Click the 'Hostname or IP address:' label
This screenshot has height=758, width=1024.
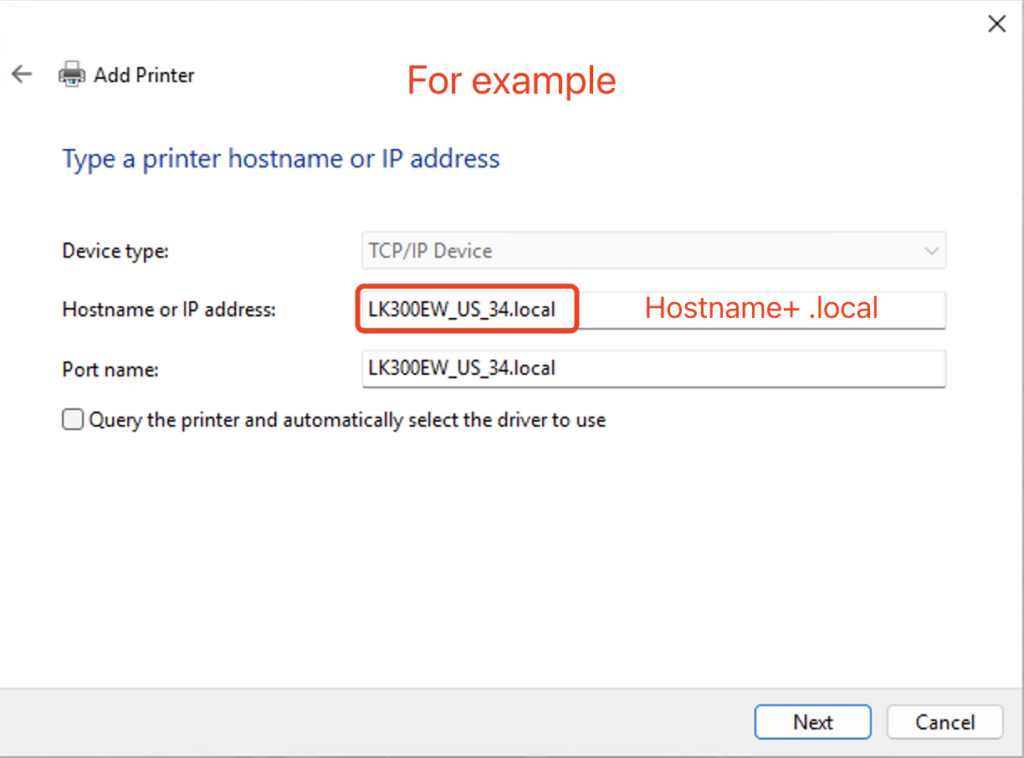point(168,310)
